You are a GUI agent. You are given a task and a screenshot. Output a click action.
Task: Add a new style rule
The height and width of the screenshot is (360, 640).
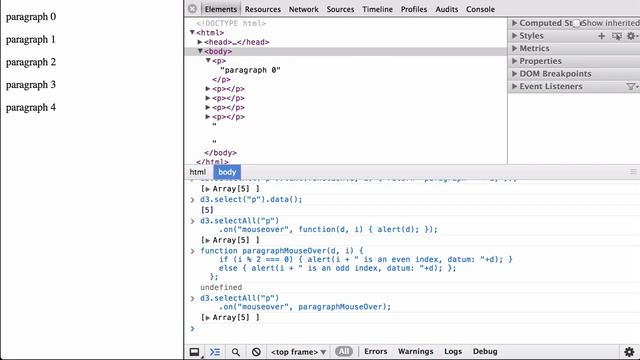(601, 36)
